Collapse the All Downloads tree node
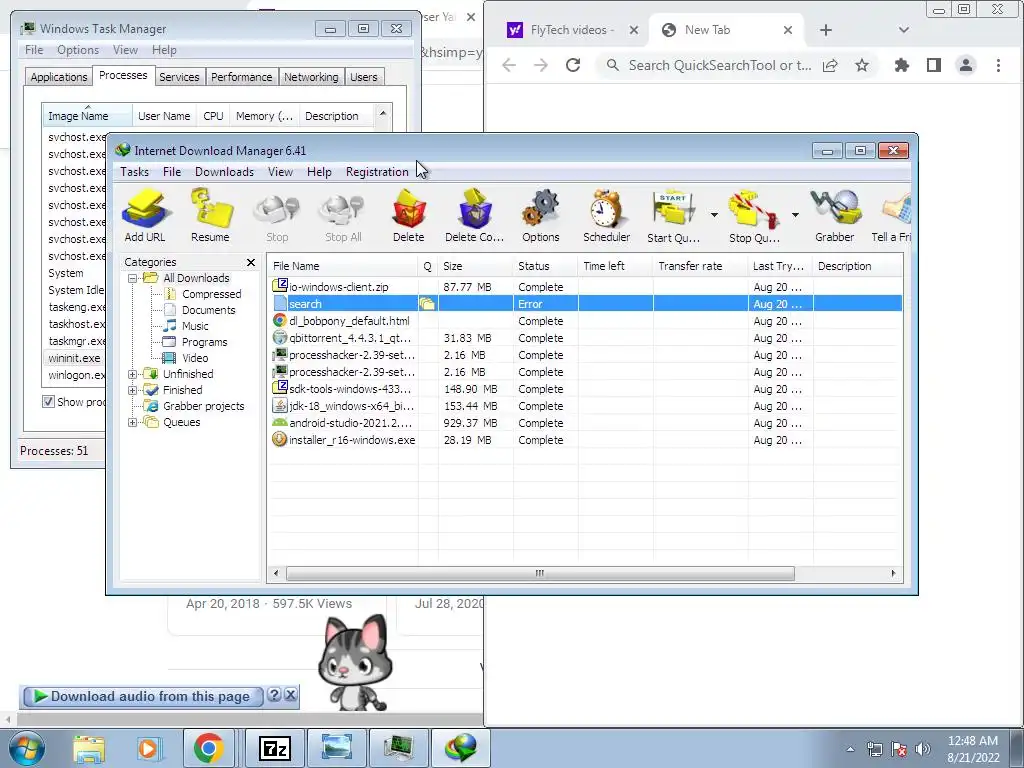The image size is (1024, 768). (133, 278)
